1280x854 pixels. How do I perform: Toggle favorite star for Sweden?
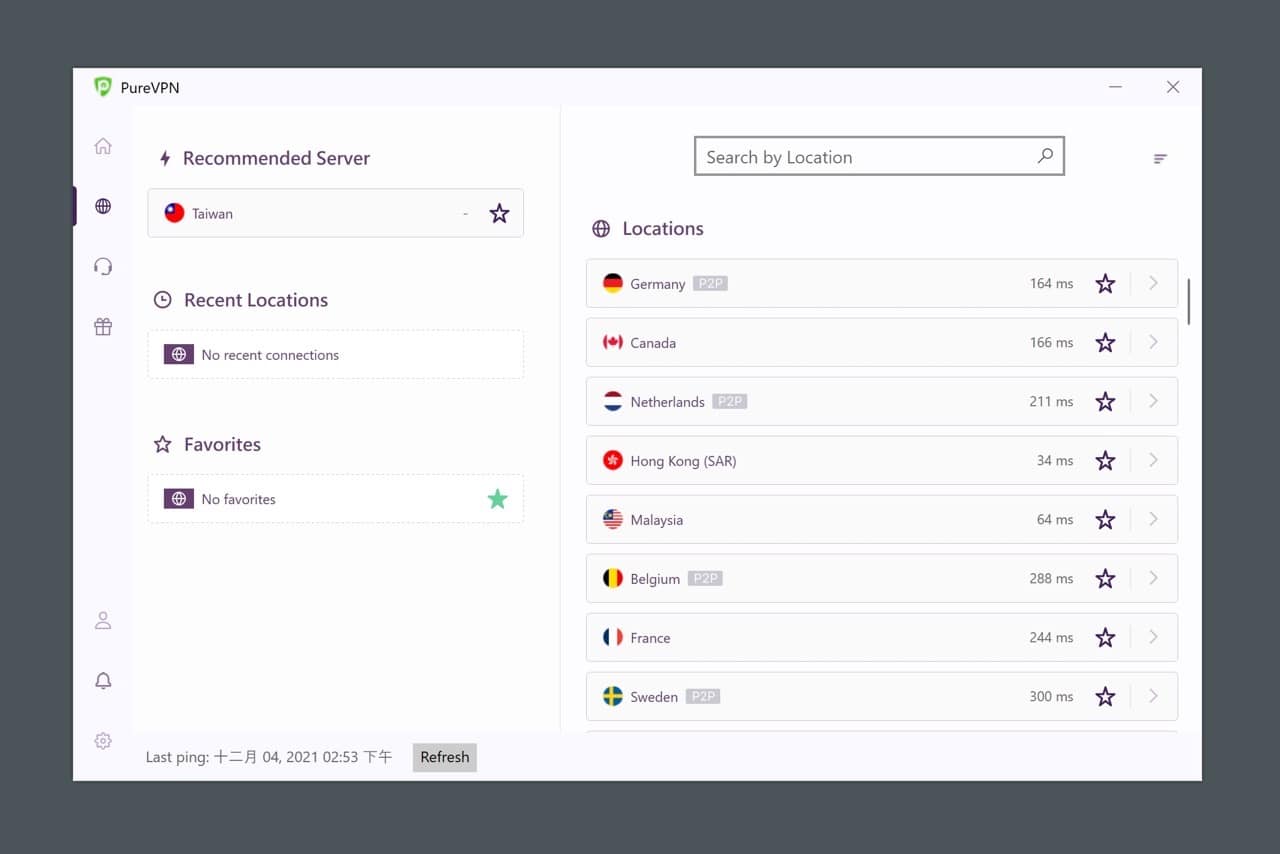[x=1105, y=696]
